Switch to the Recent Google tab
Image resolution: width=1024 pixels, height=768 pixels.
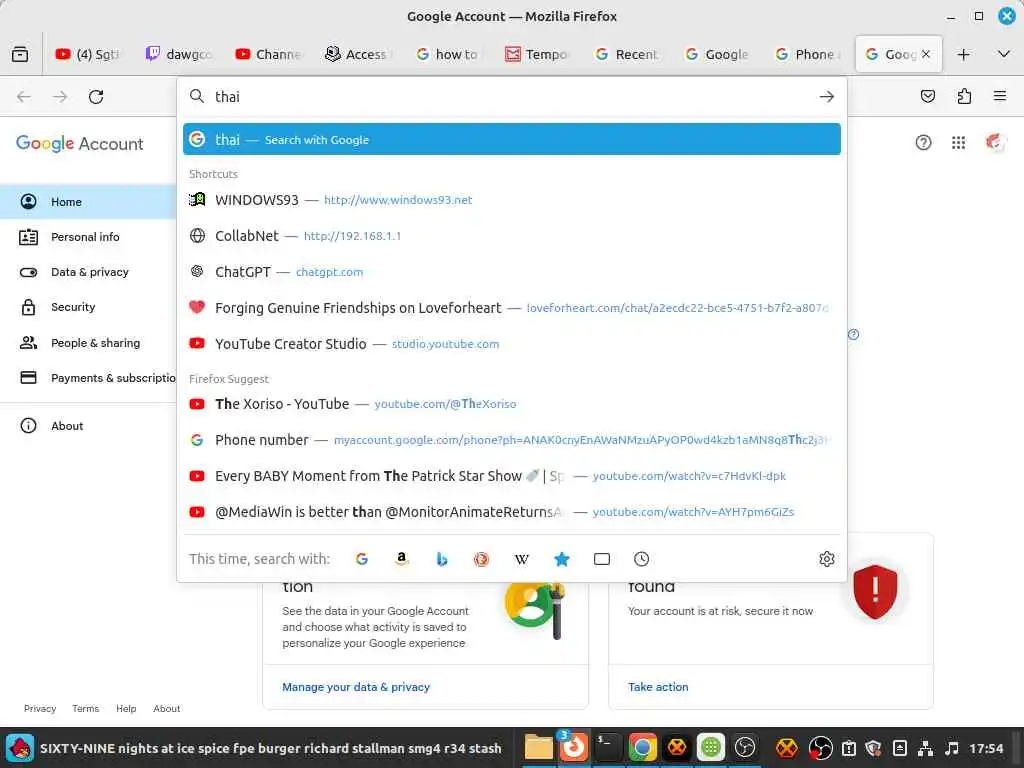(x=629, y=54)
